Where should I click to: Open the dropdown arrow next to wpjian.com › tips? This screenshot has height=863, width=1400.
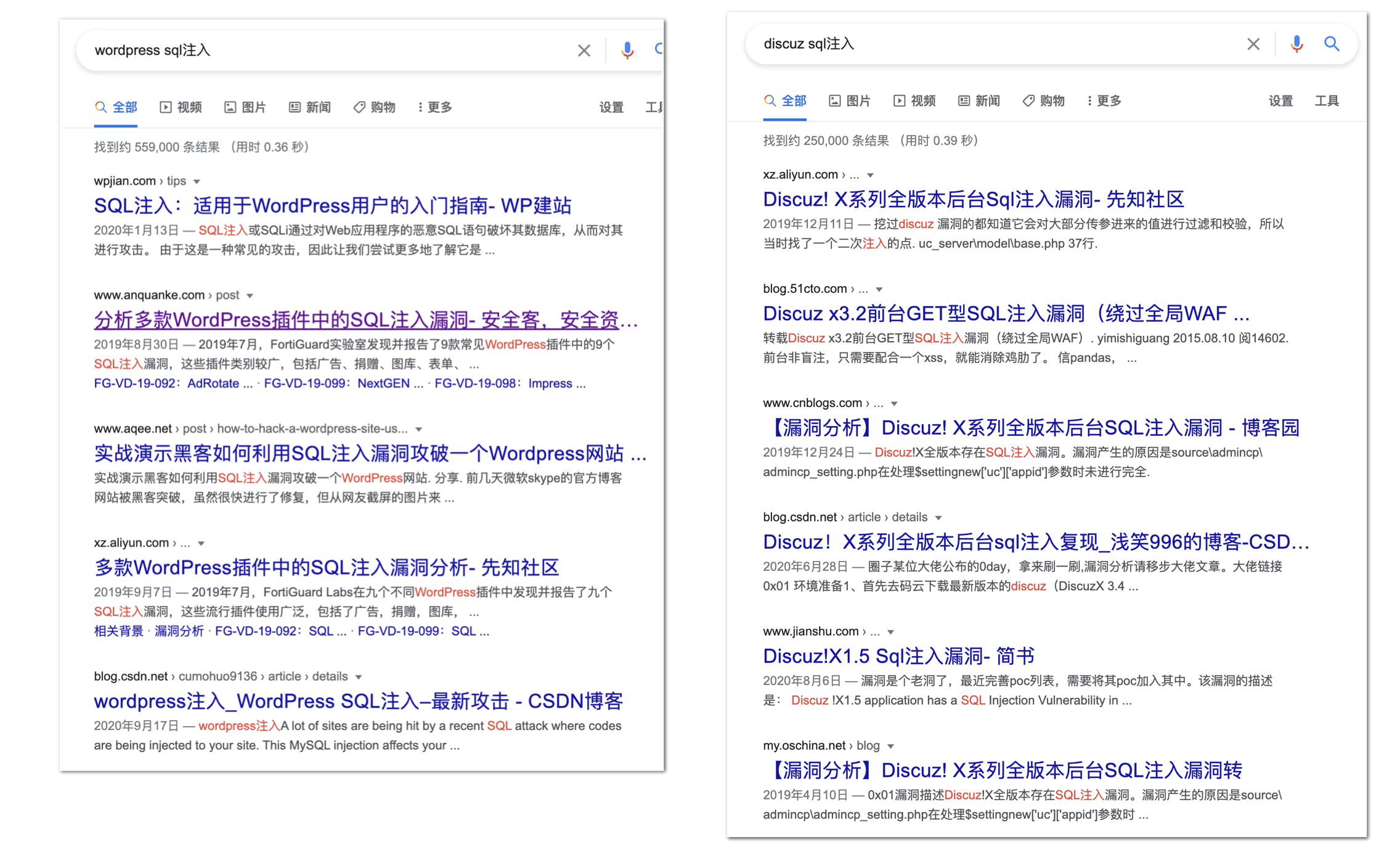197,181
